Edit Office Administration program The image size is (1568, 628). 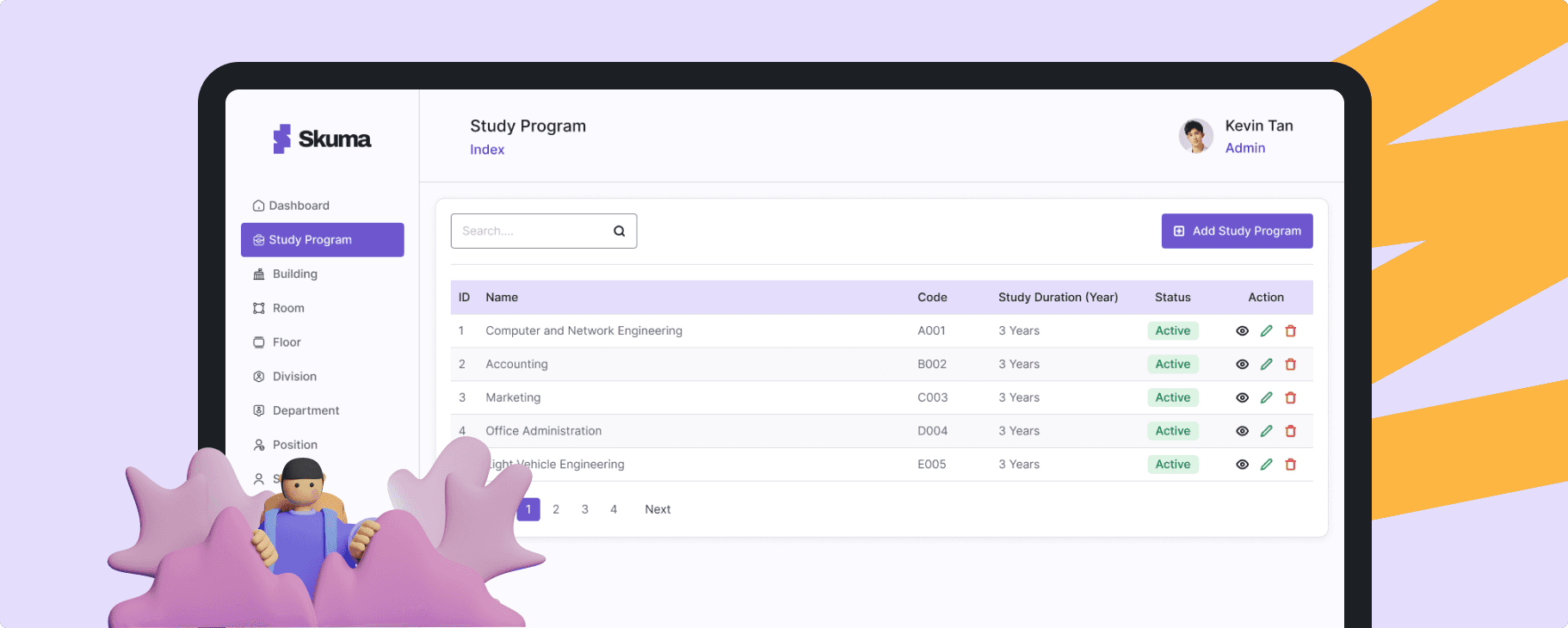pos(1266,431)
